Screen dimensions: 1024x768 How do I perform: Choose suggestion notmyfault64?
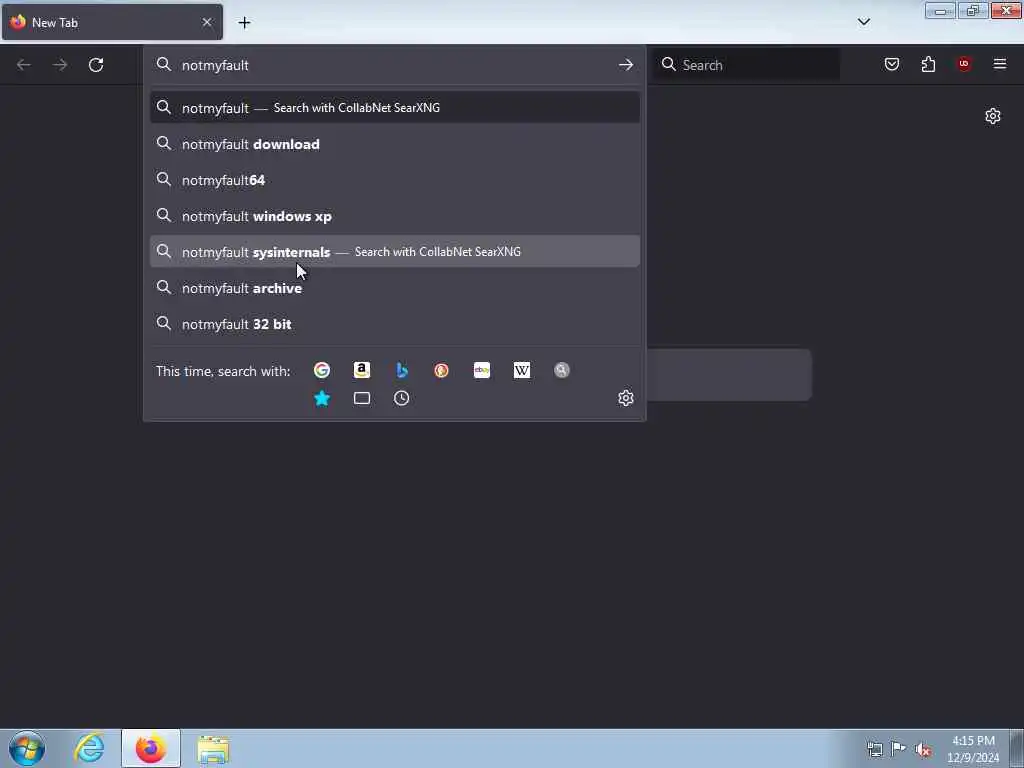pos(394,180)
